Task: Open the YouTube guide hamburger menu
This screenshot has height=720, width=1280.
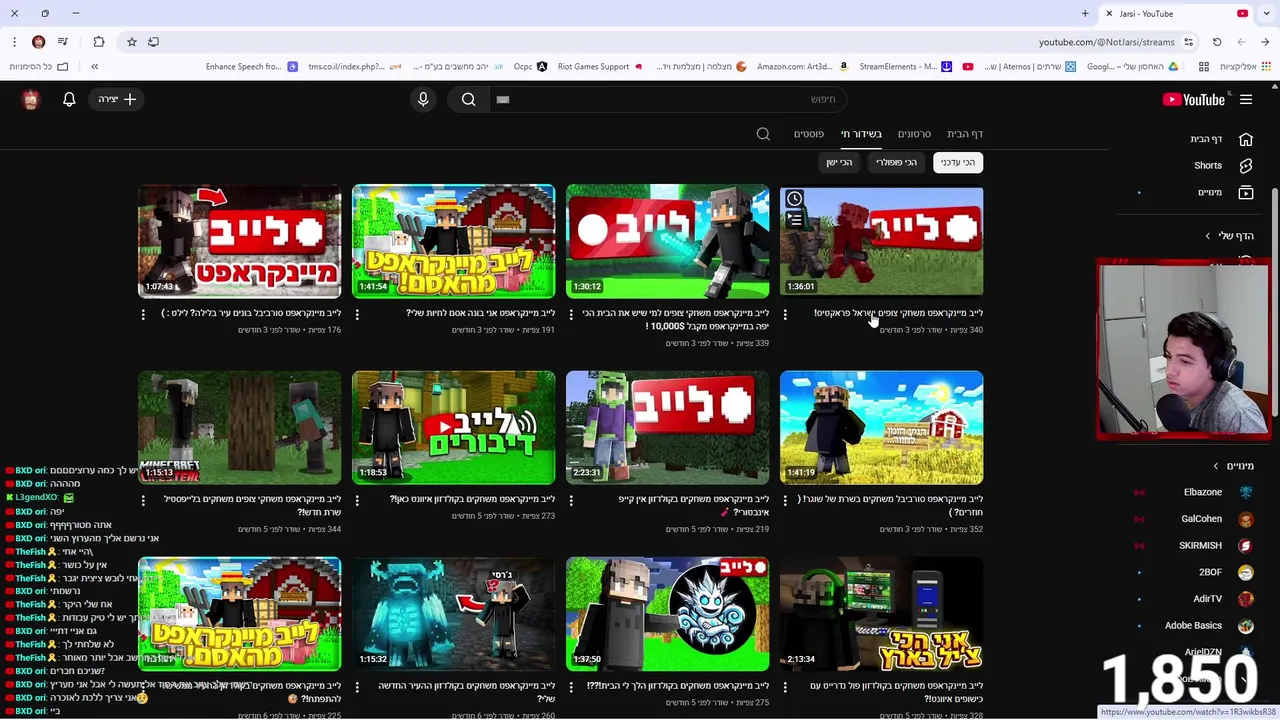Action: (x=1246, y=99)
